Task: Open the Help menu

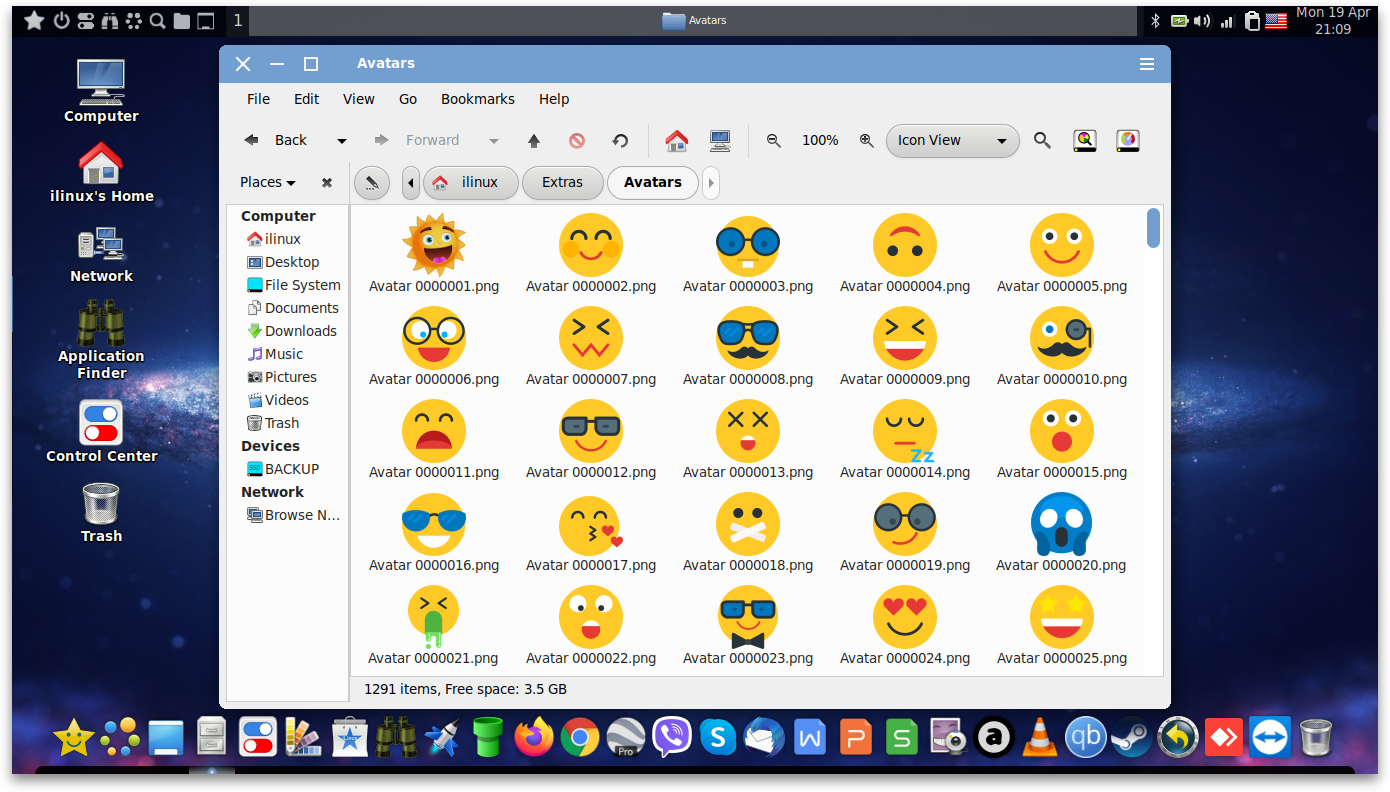Action: [554, 99]
